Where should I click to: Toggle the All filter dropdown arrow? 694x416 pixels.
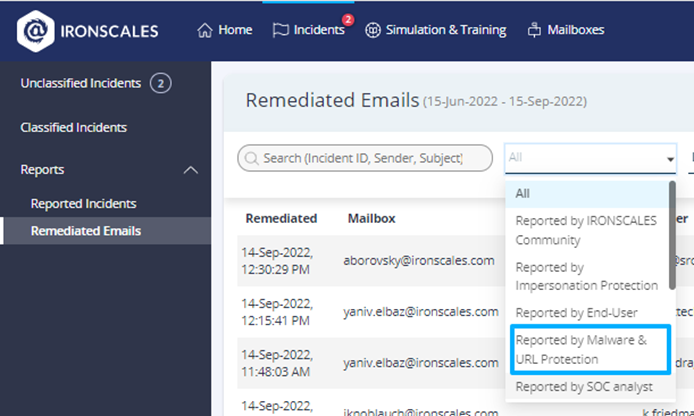[670, 159]
